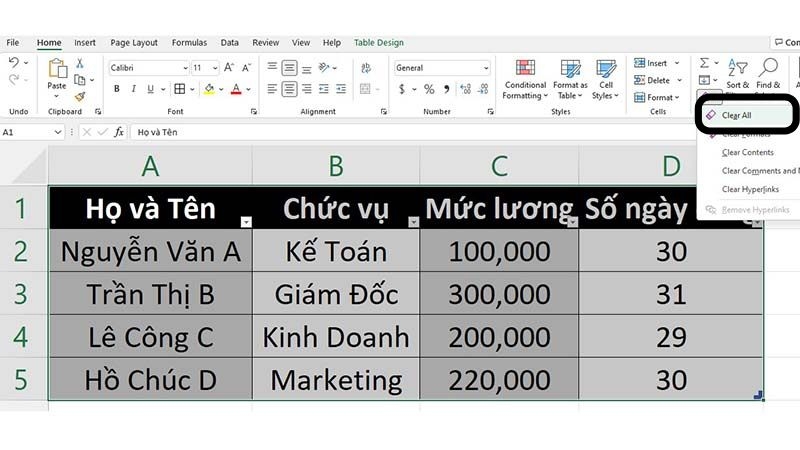
Task: Apply the Comma Style format
Action: click(446, 89)
